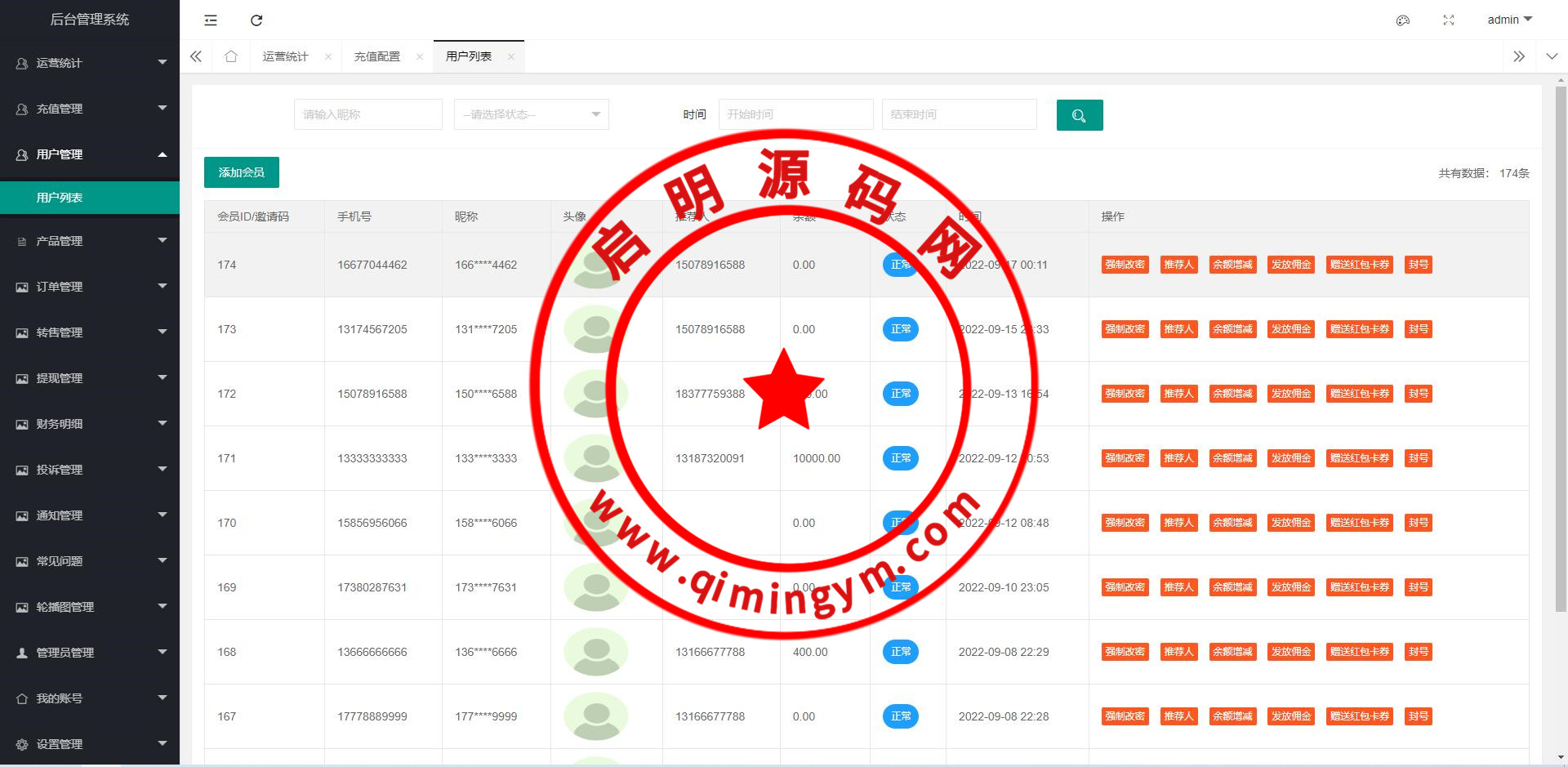1568x767 pixels.
Task: Switch to the 运营统计 tab
Action: pos(285,56)
